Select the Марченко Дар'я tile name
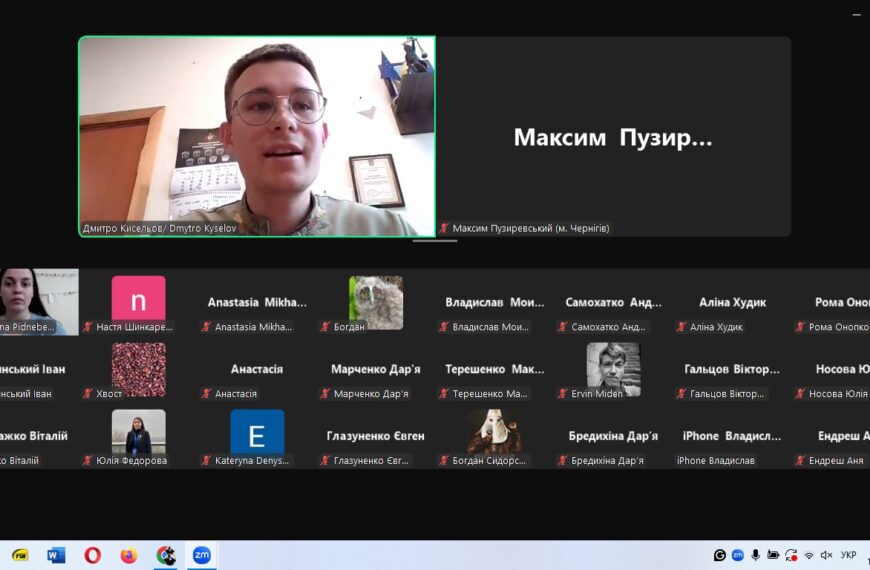 (376, 369)
